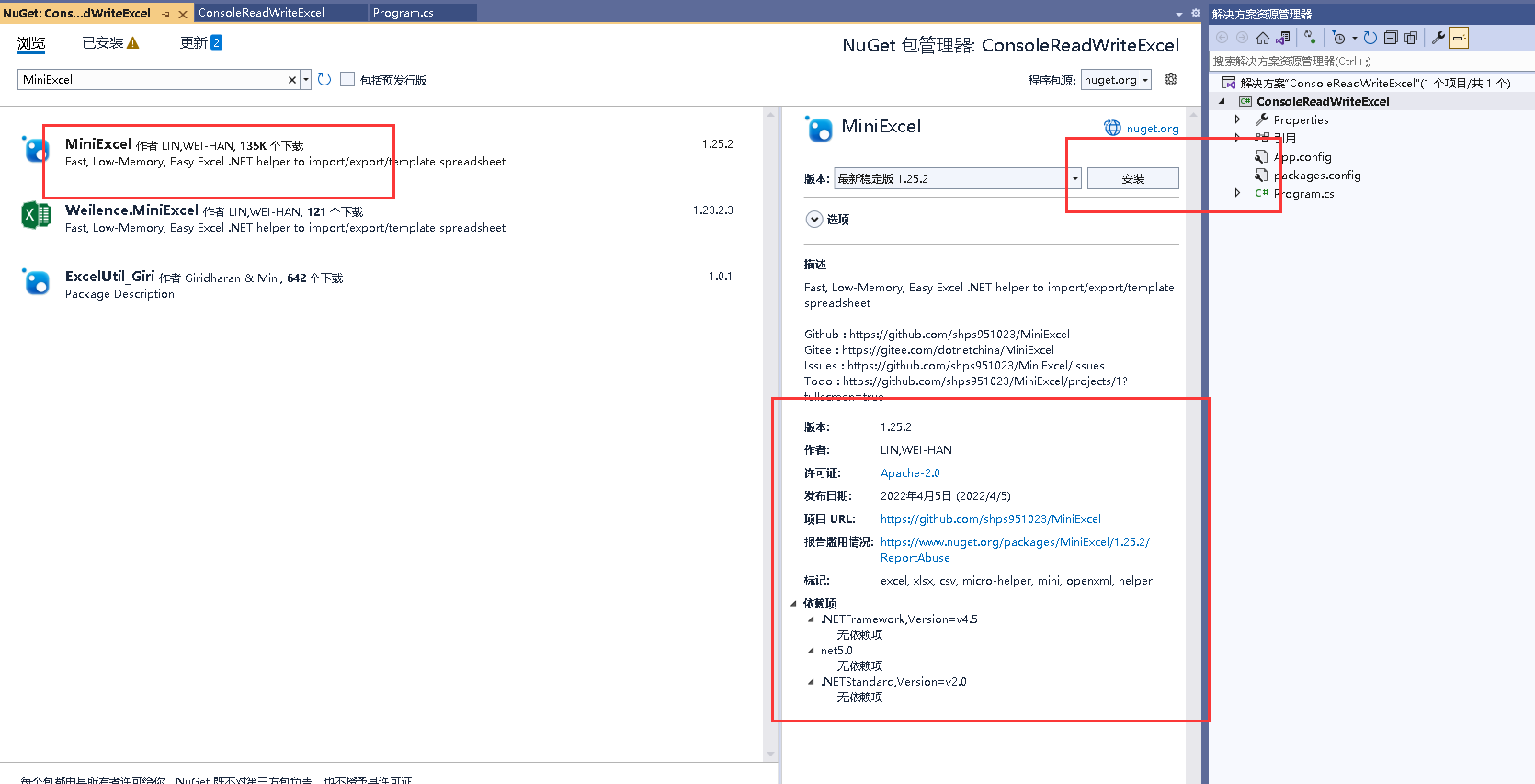Open the version selector 最新稳定版 1.25.2
Image resolution: width=1535 pixels, height=784 pixels.
pyautogui.click(x=958, y=178)
